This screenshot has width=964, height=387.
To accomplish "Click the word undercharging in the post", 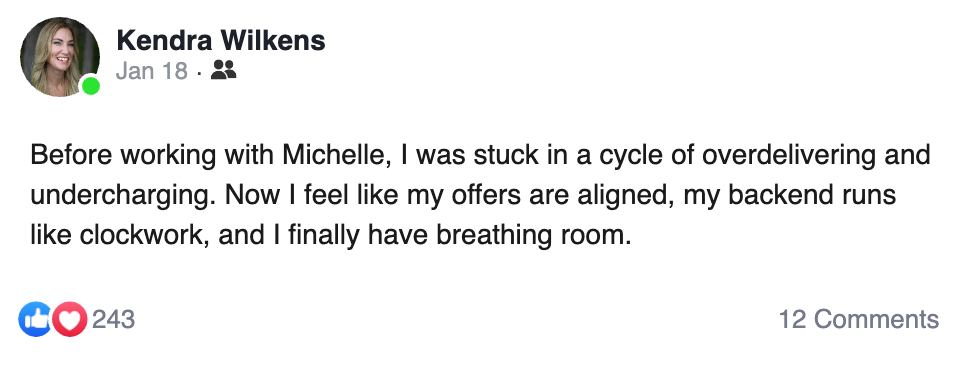I will 121,196.
